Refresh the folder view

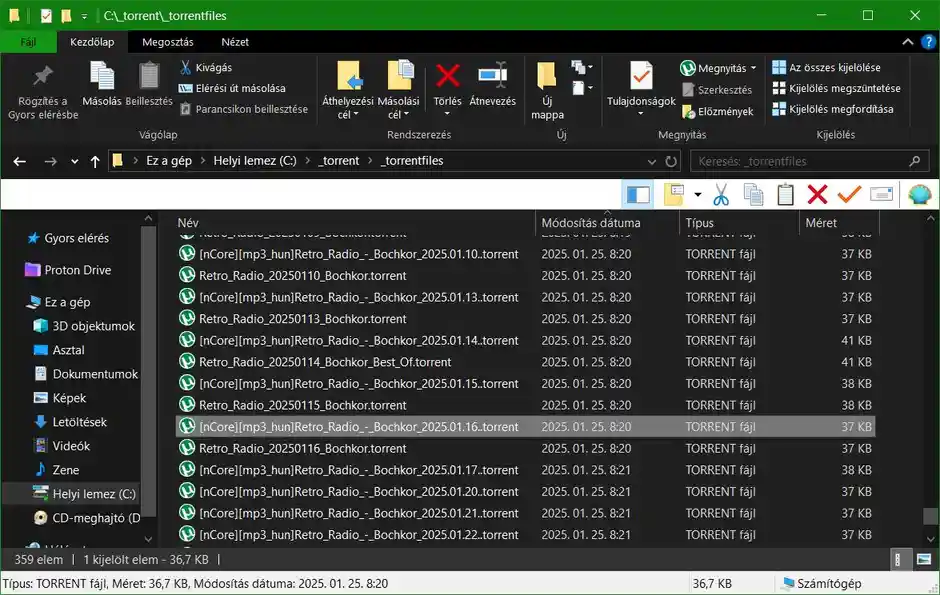671,161
